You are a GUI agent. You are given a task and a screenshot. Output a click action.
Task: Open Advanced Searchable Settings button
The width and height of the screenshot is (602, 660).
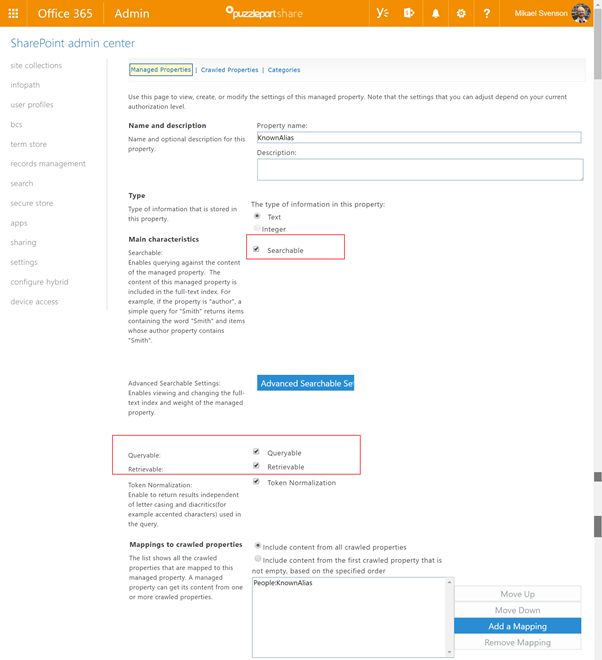pos(305,383)
